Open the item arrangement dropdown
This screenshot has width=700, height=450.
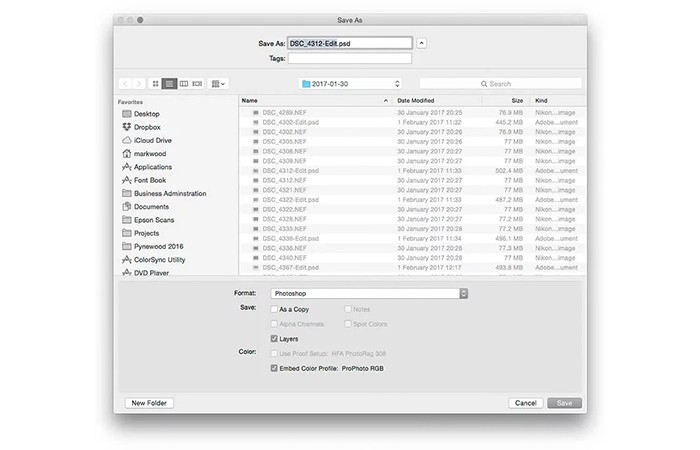coord(218,83)
